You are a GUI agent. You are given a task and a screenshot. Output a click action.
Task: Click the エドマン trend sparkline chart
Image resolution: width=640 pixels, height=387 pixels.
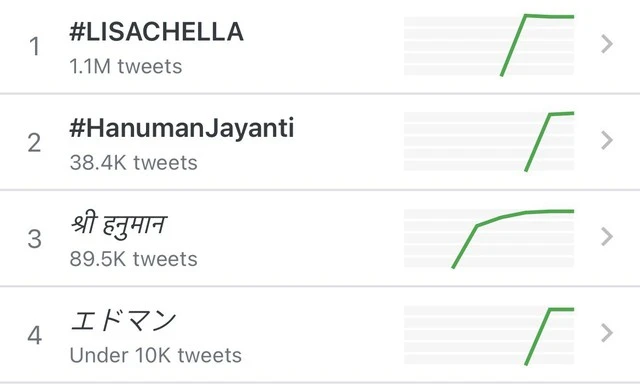point(489,336)
